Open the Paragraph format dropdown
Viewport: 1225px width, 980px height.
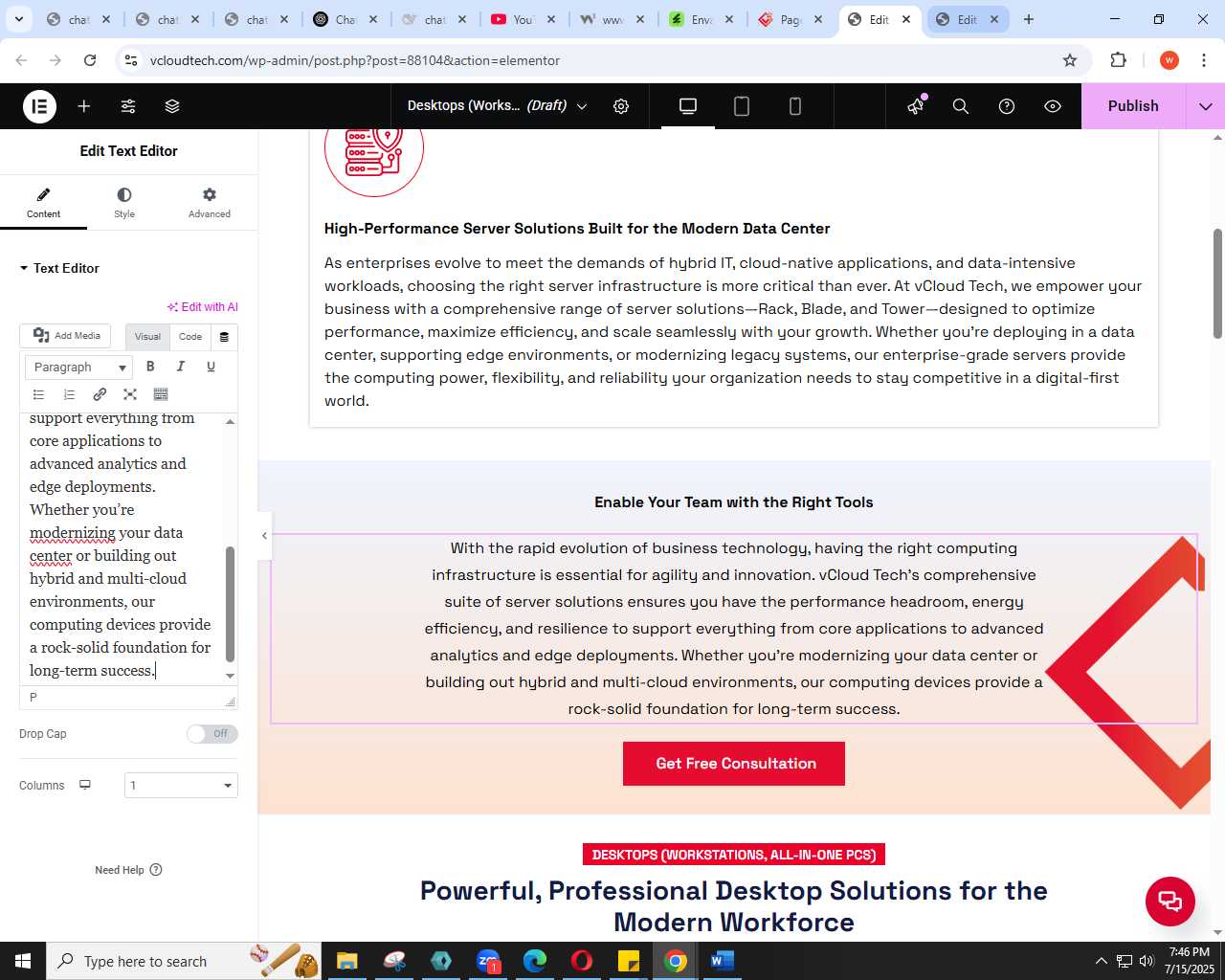[80, 367]
